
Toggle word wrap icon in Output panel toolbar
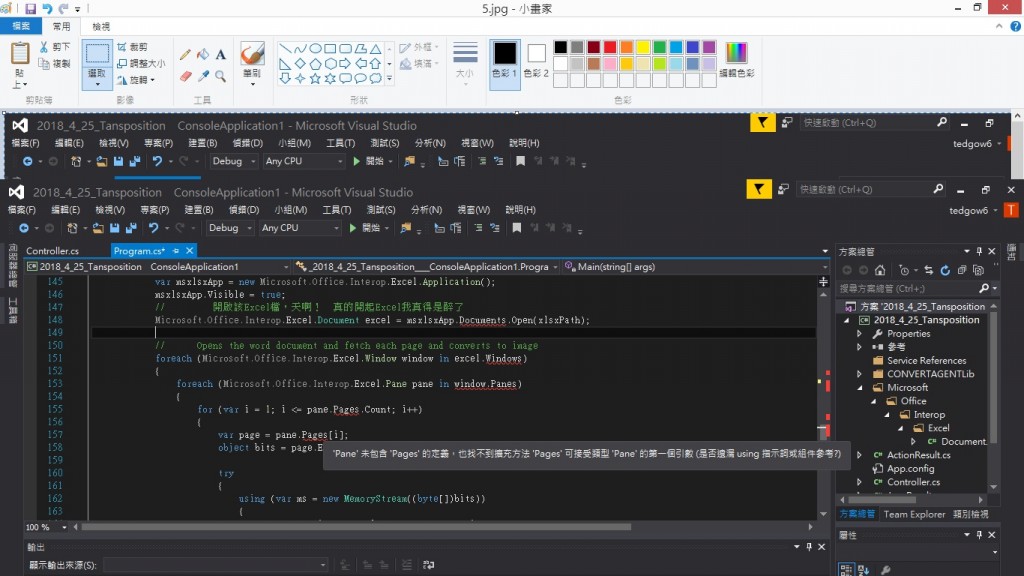coord(428,565)
